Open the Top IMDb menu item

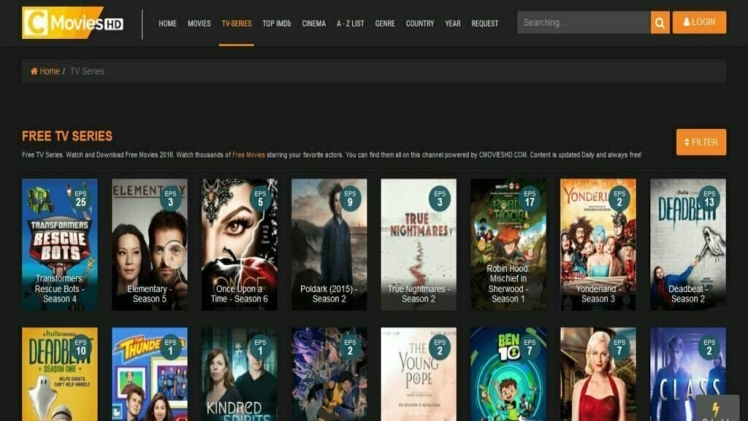point(276,23)
